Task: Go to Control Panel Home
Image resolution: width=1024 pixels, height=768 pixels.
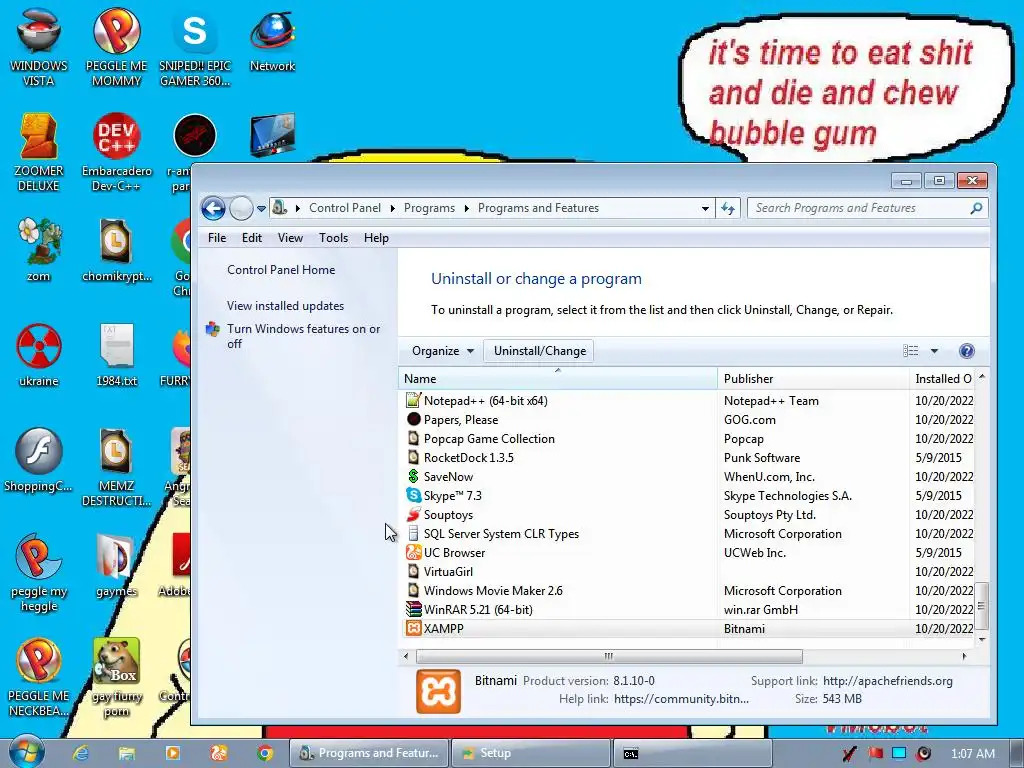Action: pos(281,270)
